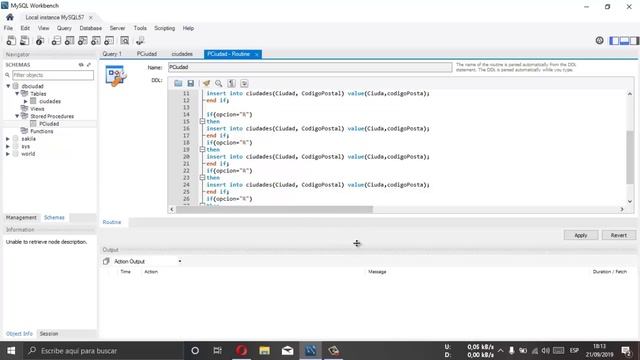
Task: Click the Windows search box in taskbar
Action: pos(102,351)
